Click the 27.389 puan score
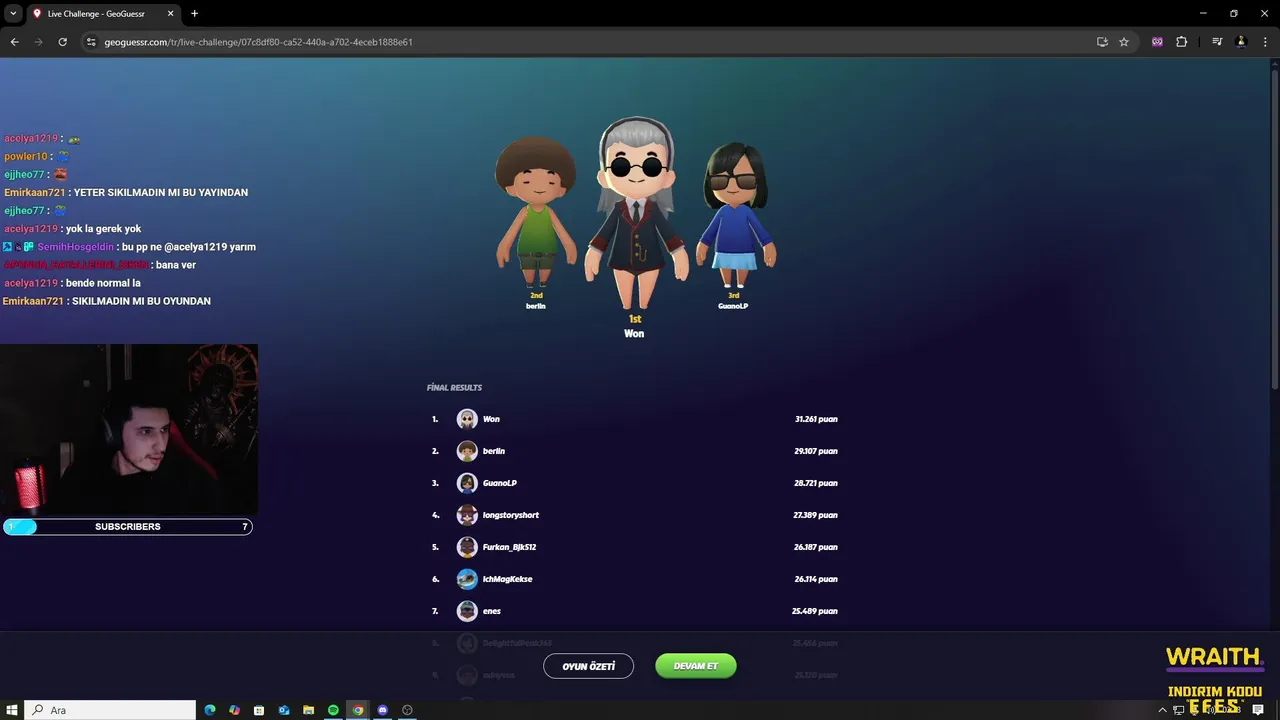 point(816,515)
